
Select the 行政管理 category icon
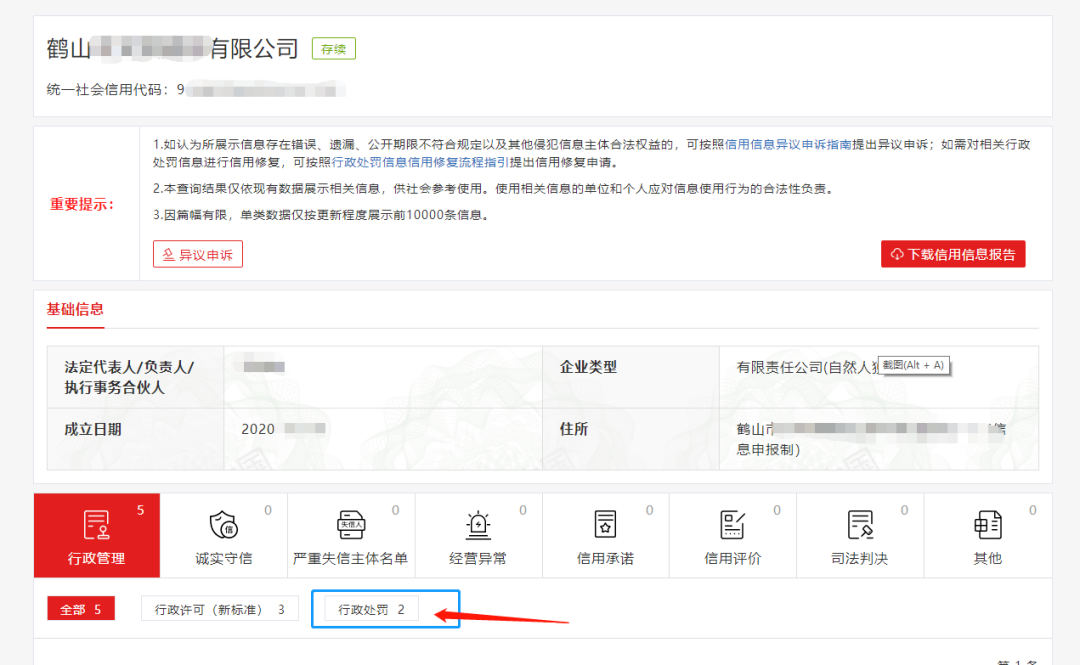(x=96, y=524)
